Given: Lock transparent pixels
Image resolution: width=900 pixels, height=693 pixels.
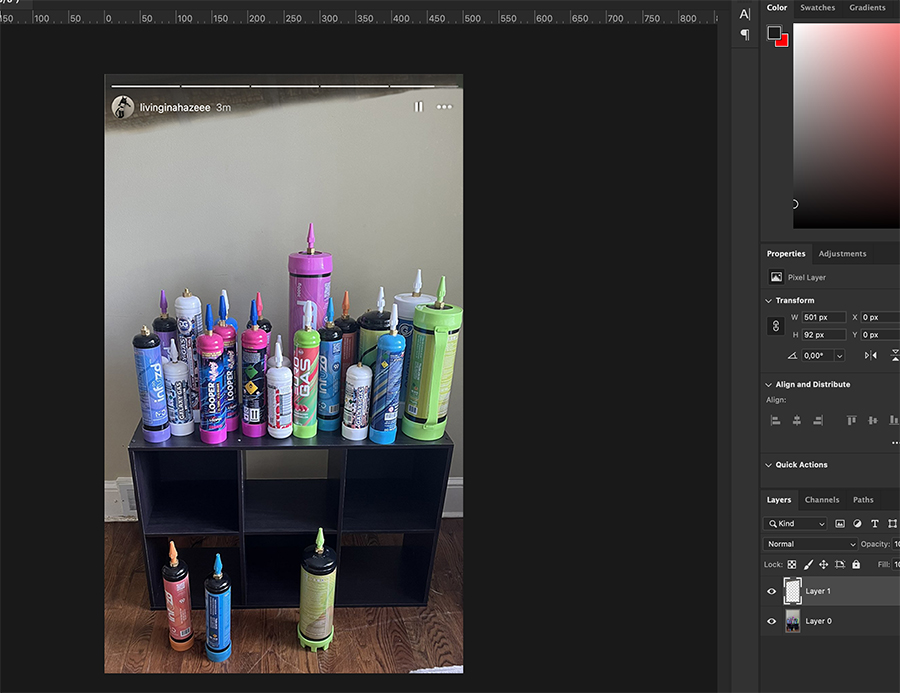Looking at the screenshot, I should pyautogui.click(x=792, y=564).
